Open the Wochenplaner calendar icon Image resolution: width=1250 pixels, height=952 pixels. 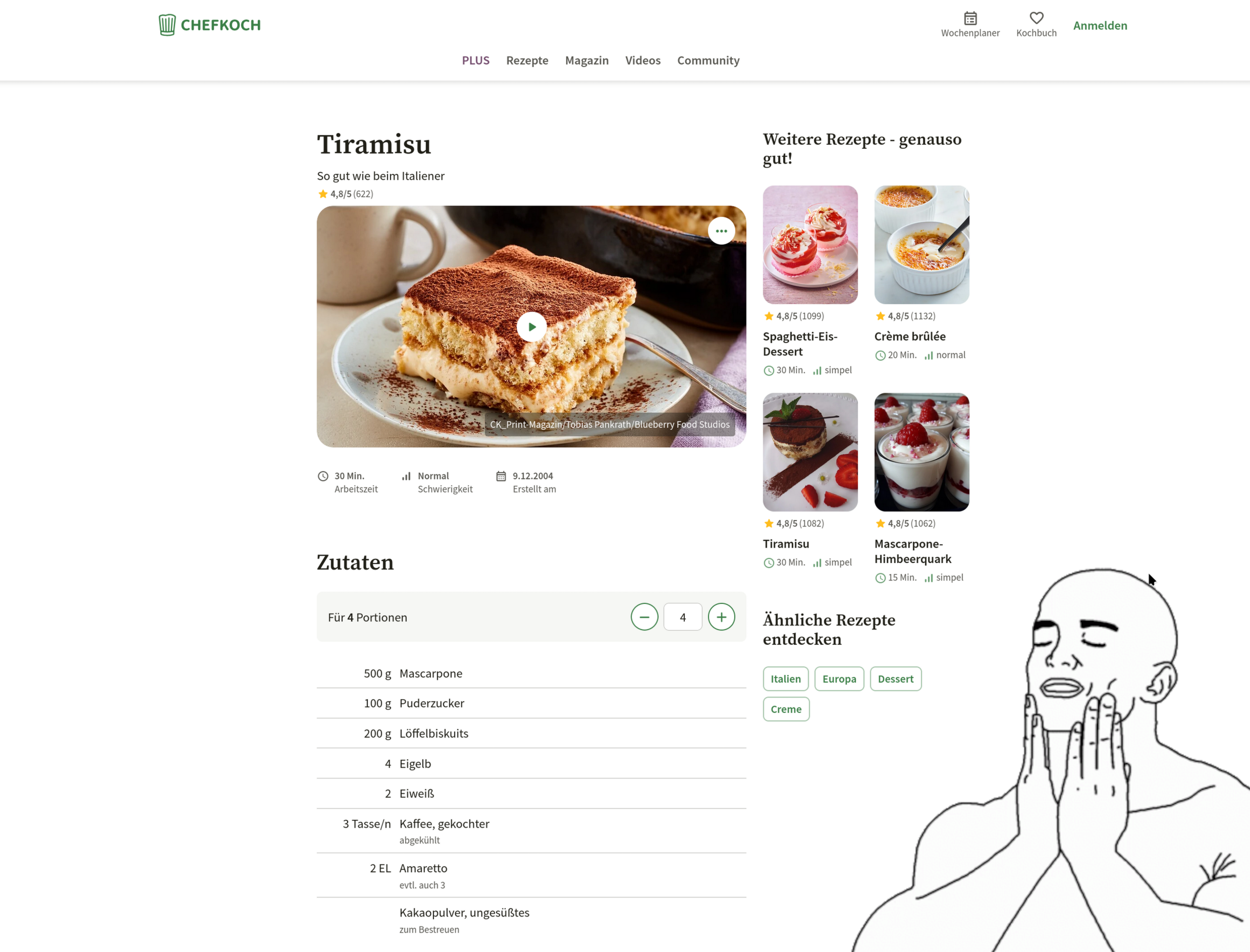pyautogui.click(x=970, y=18)
